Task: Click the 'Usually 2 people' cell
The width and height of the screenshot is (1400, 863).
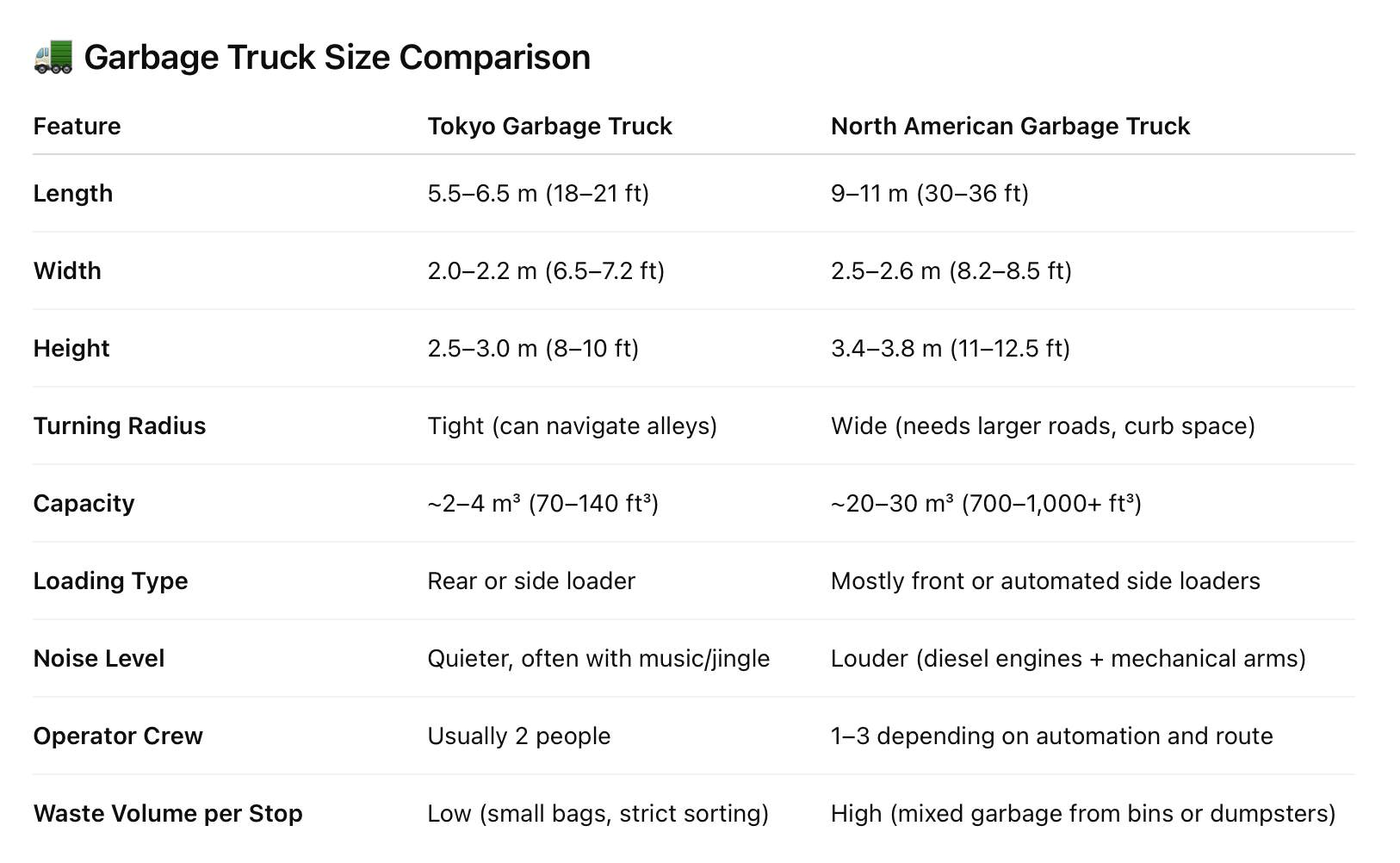Action: pos(518,736)
